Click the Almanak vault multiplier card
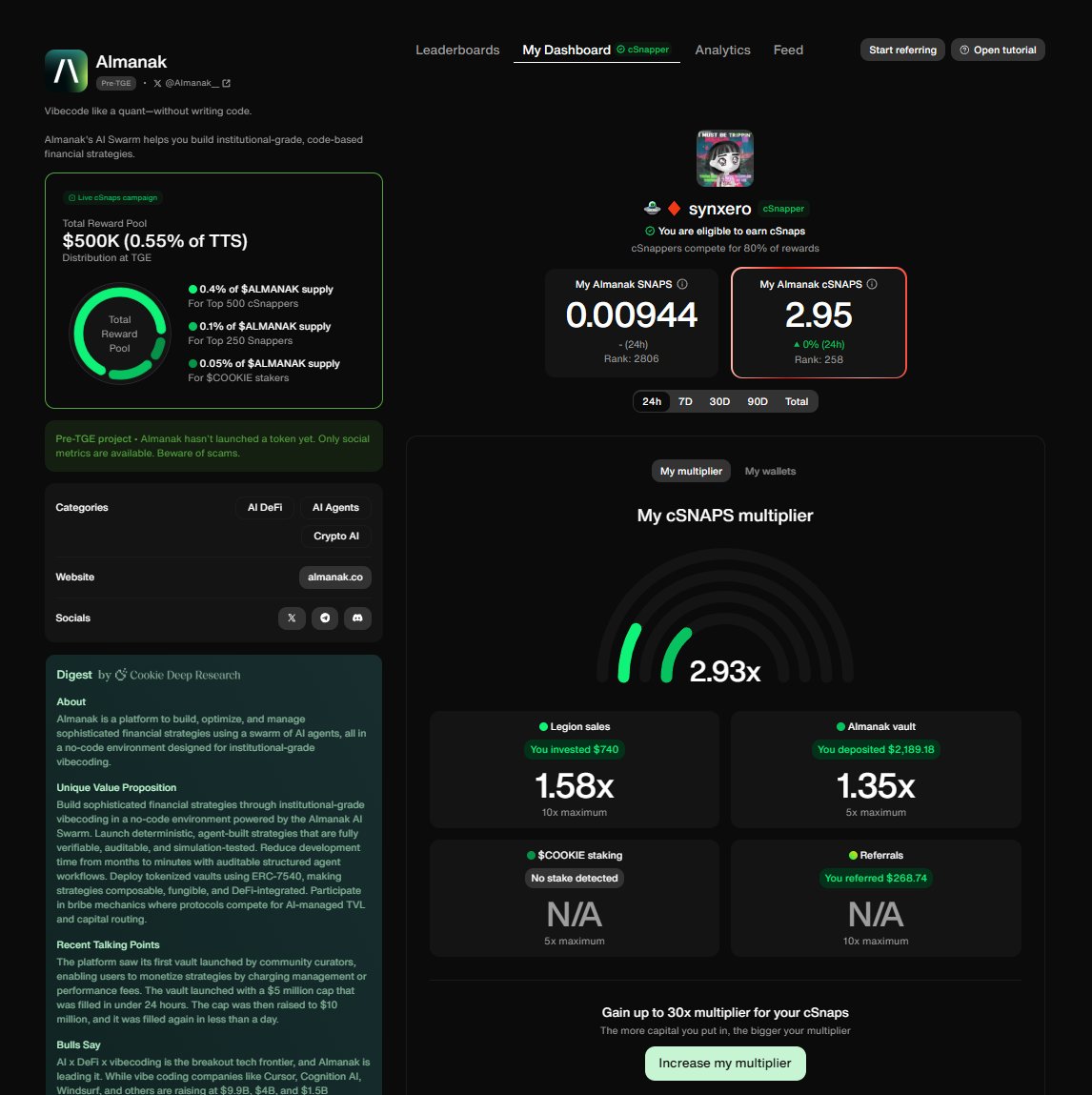Viewport: 1092px width, 1095px height. 876,770
